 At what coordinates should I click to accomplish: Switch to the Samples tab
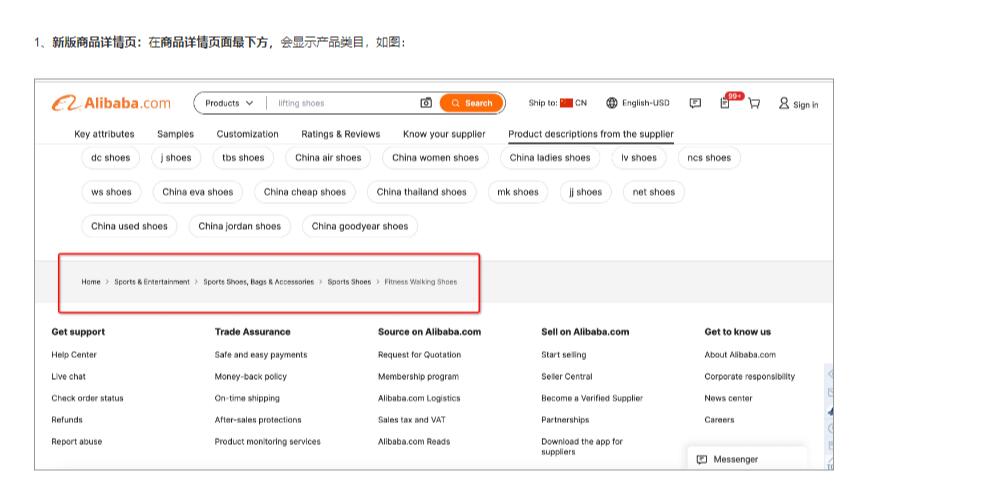pos(176,134)
